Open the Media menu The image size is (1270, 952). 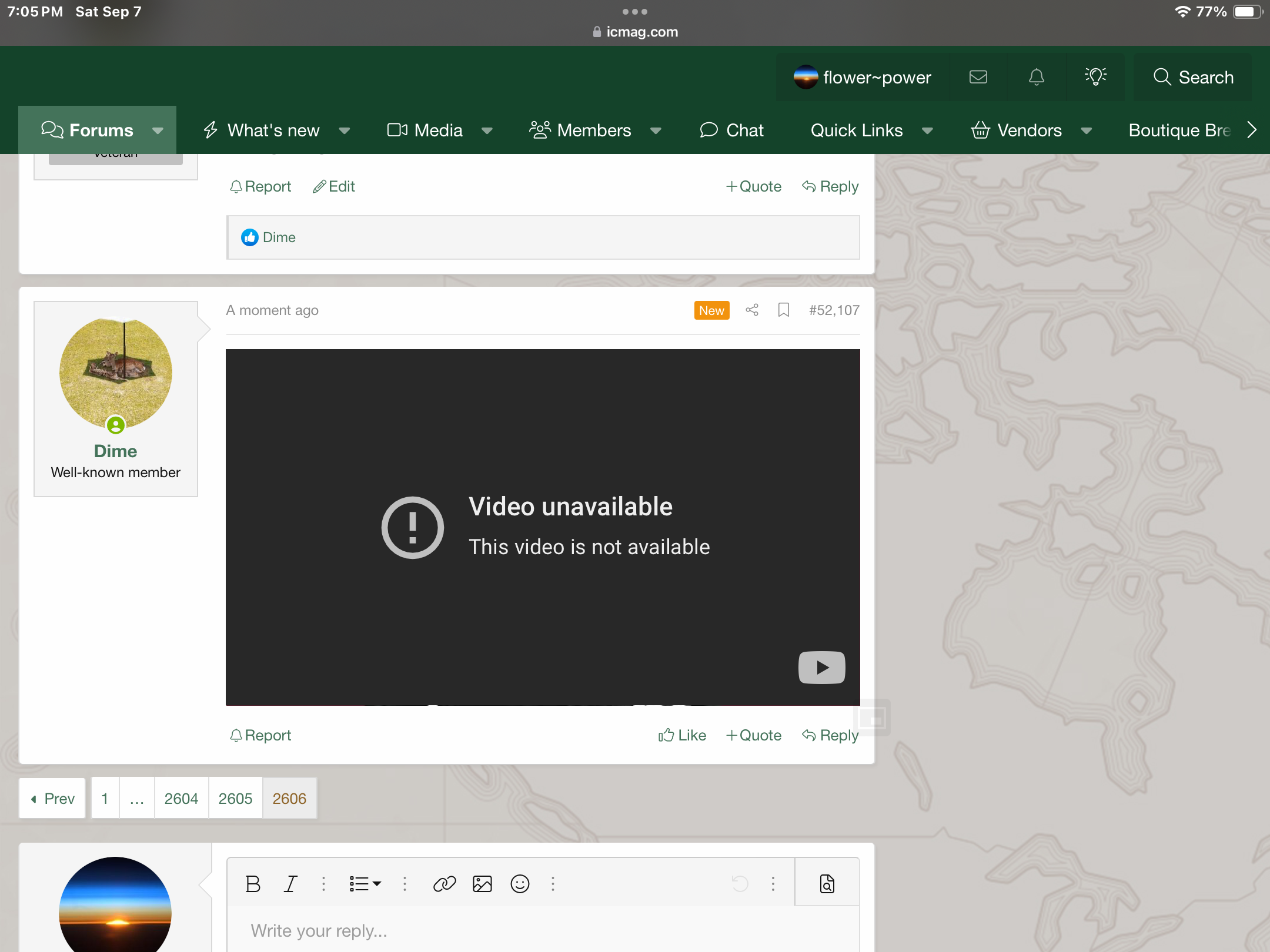pos(425,130)
